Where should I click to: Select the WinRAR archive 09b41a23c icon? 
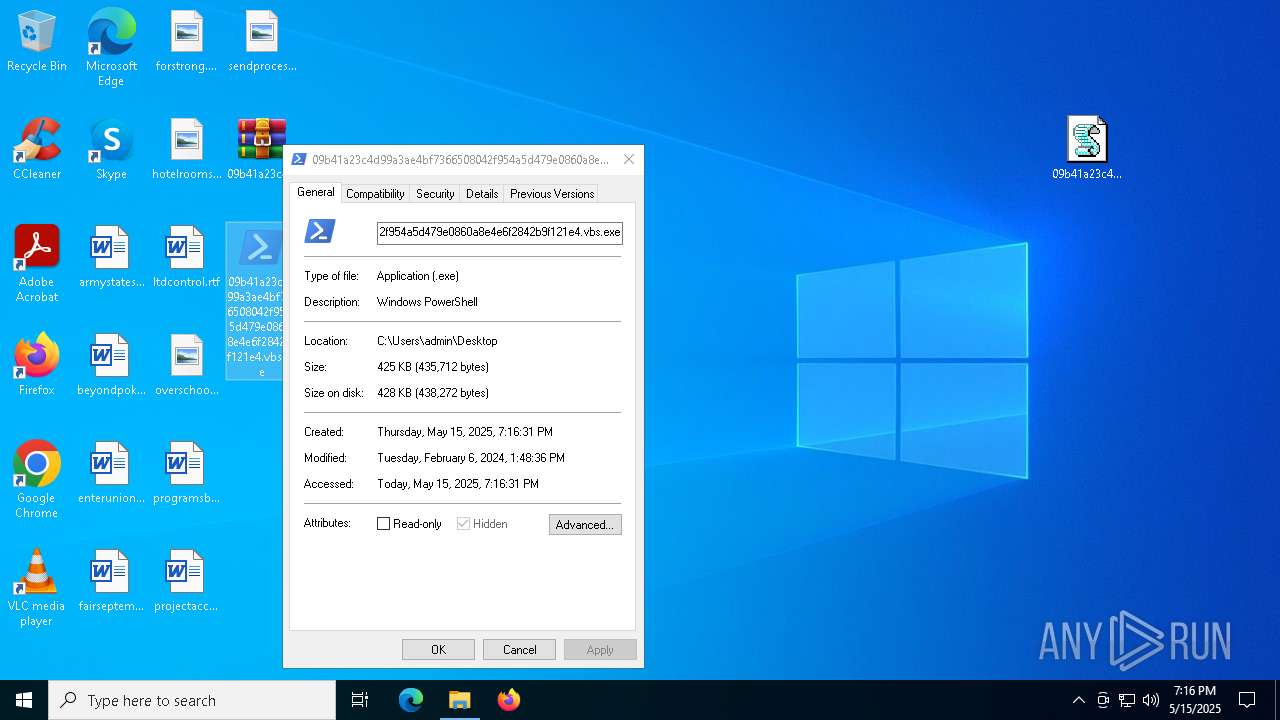click(260, 150)
